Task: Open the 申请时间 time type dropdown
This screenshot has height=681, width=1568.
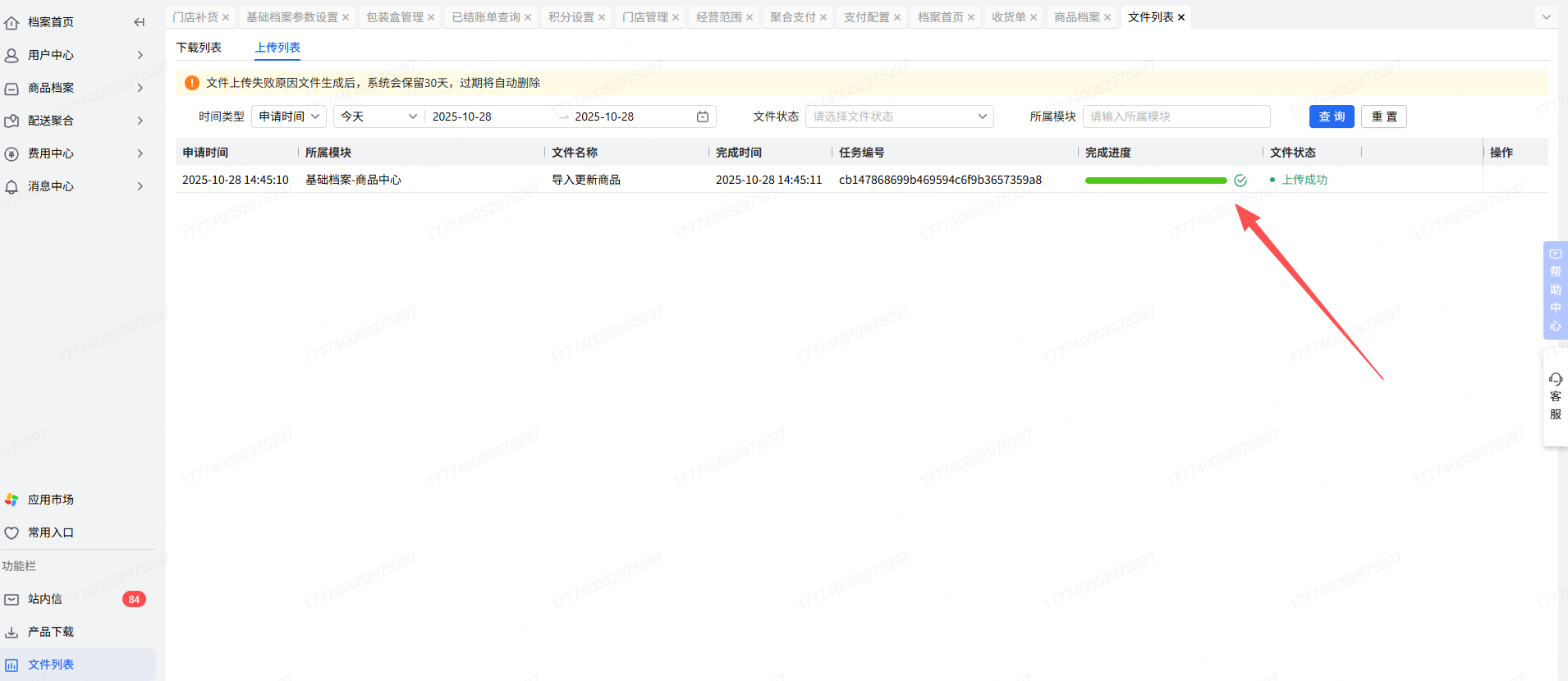Action: point(289,117)
